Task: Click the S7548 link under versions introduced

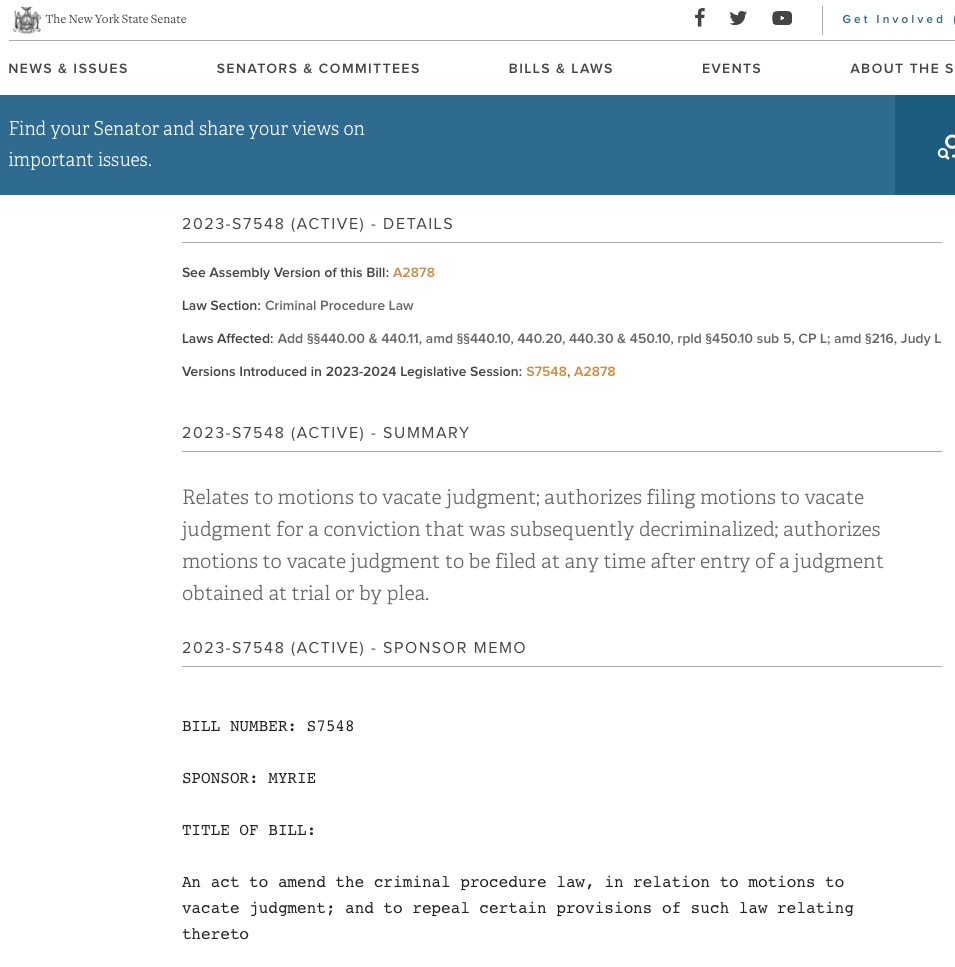Action: point(546,372)
